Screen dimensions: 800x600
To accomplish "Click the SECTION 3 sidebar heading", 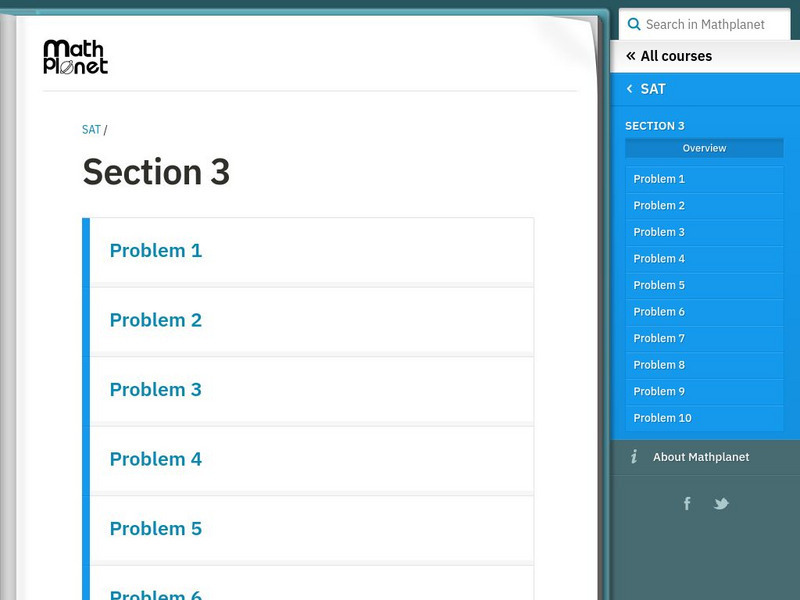I will (x=655, y=126).
